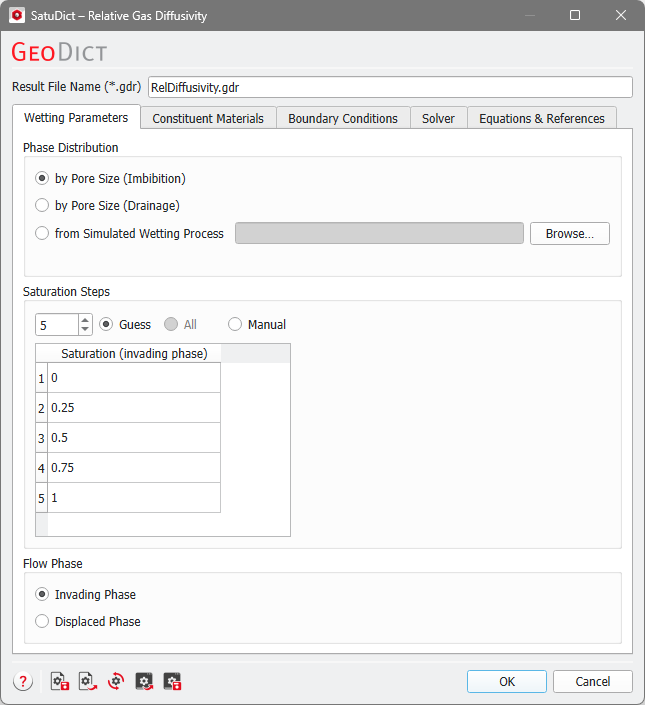Choose Manual saturation steps mode
The image size is (645, 705).
(x=257, y=325)
